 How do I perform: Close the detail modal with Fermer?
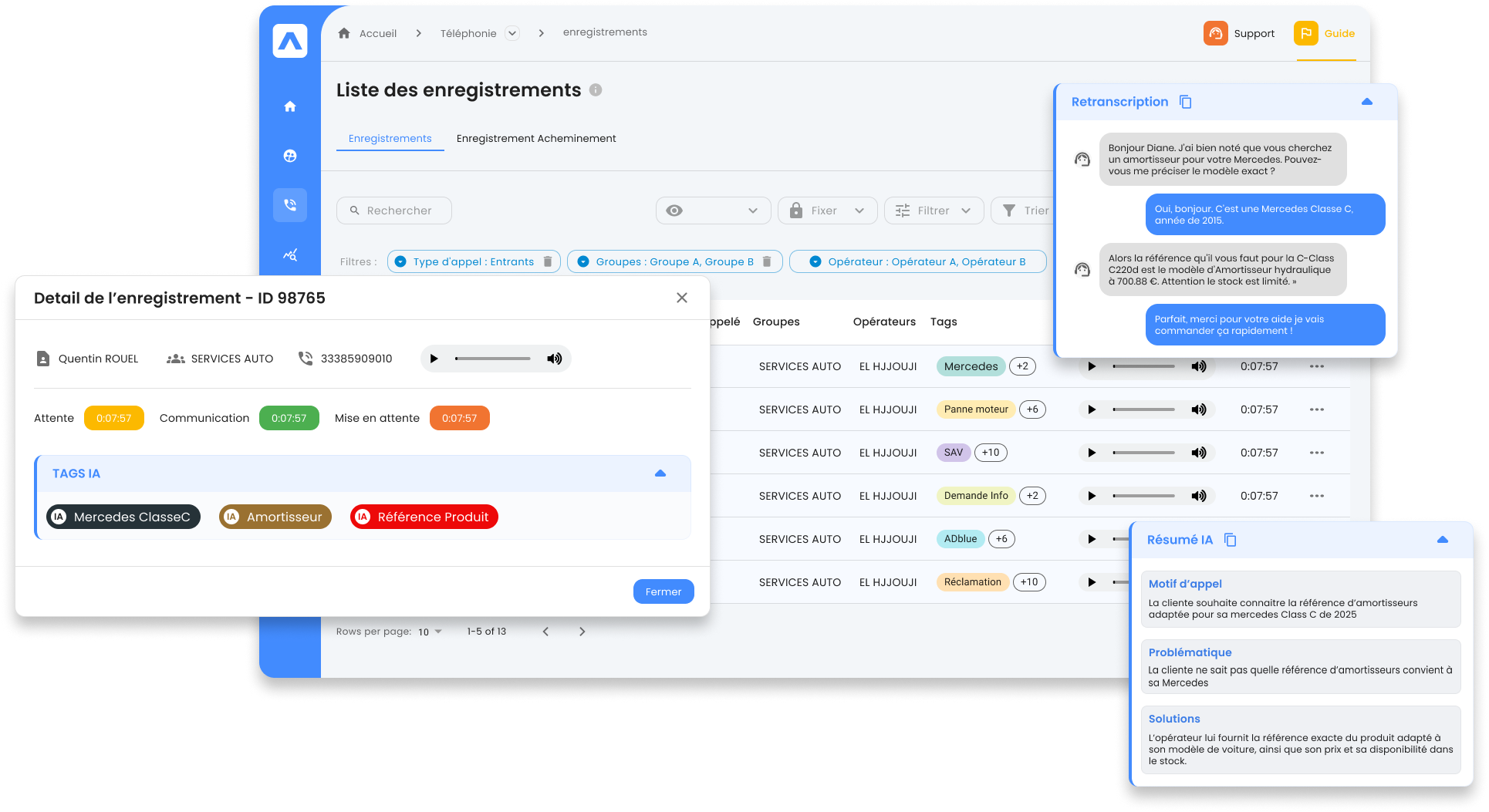(x=663, y=591)
